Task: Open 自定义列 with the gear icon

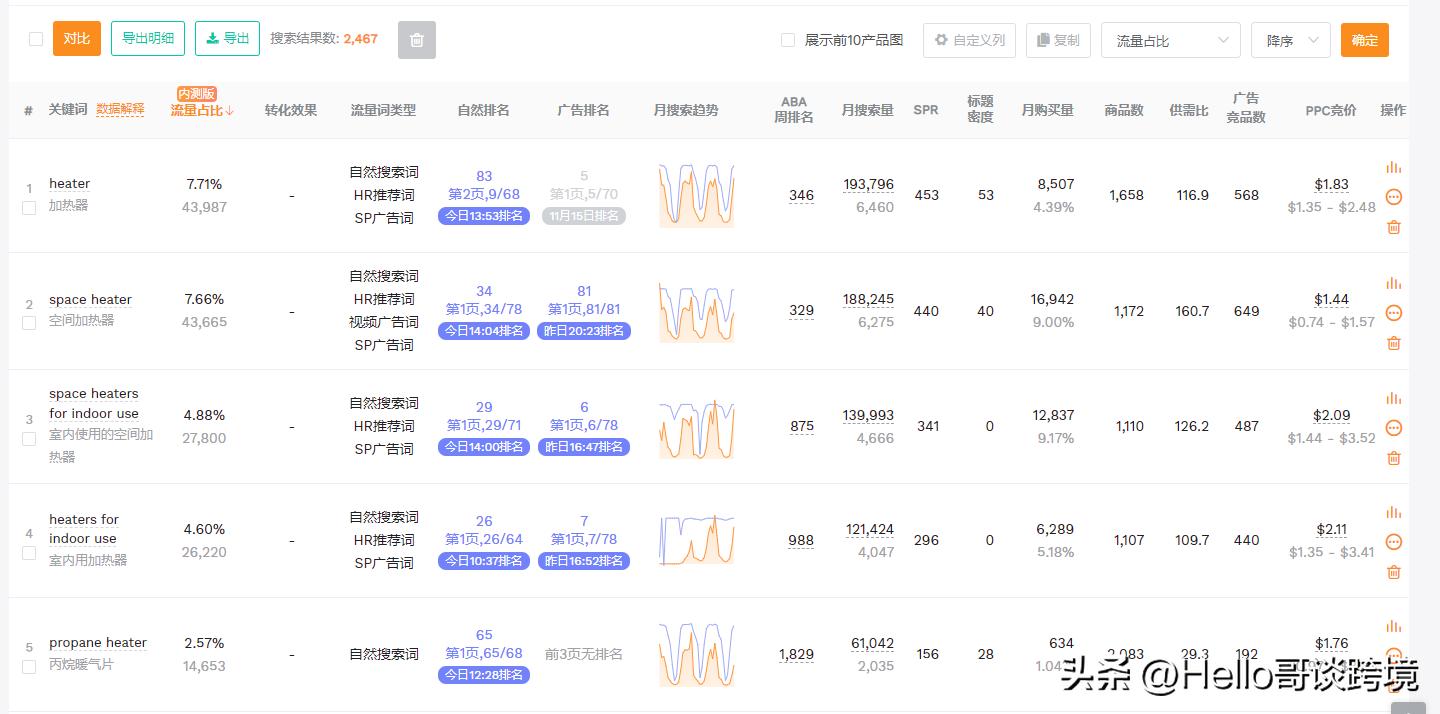Action: (x=967, y=40)
